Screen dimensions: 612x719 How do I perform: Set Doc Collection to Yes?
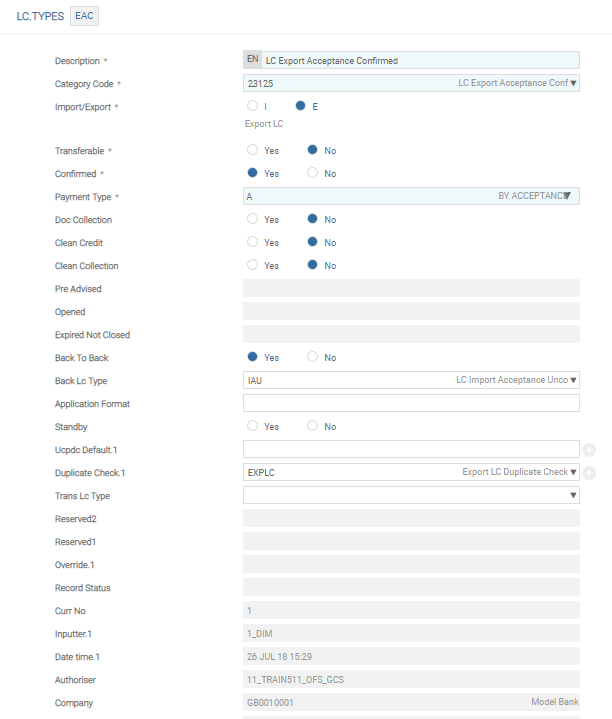[x=252, y=219]
